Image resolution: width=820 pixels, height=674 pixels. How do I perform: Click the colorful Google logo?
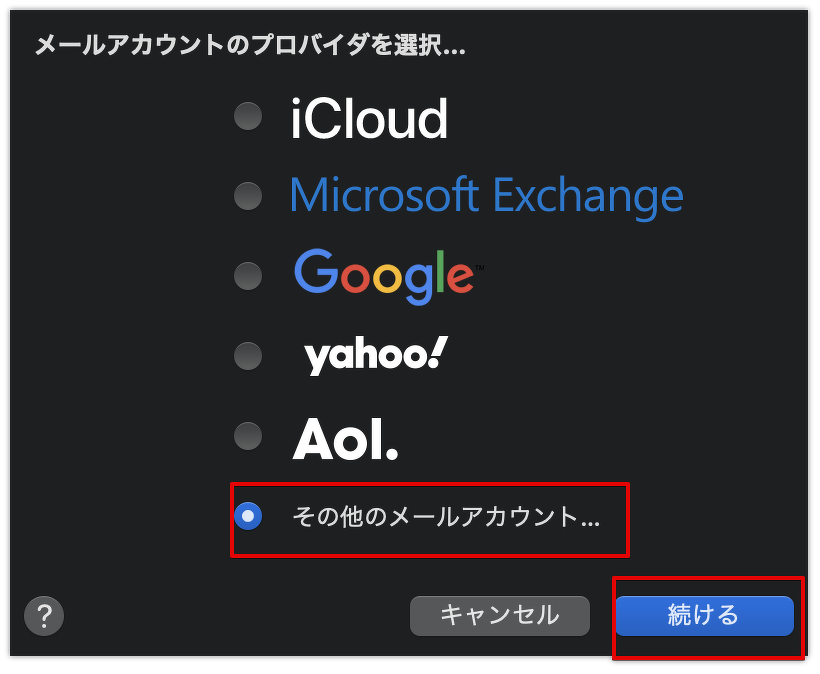(x=383, y=275)
